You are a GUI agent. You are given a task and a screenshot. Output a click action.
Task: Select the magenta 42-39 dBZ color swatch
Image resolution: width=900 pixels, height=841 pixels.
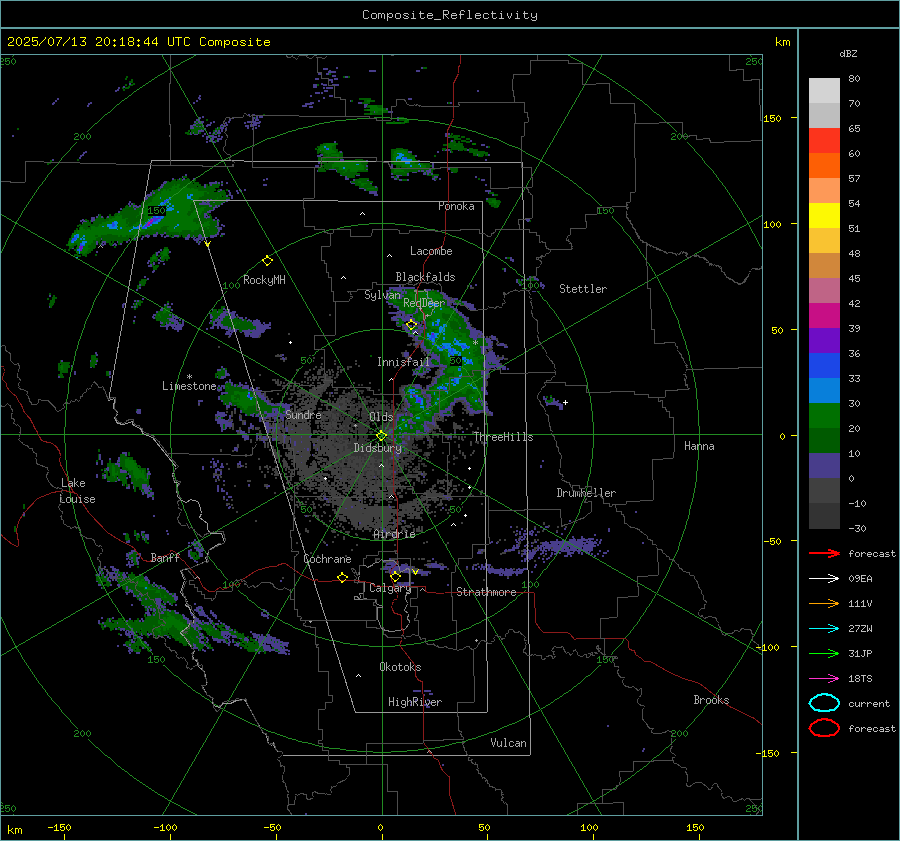coord(824,316)
